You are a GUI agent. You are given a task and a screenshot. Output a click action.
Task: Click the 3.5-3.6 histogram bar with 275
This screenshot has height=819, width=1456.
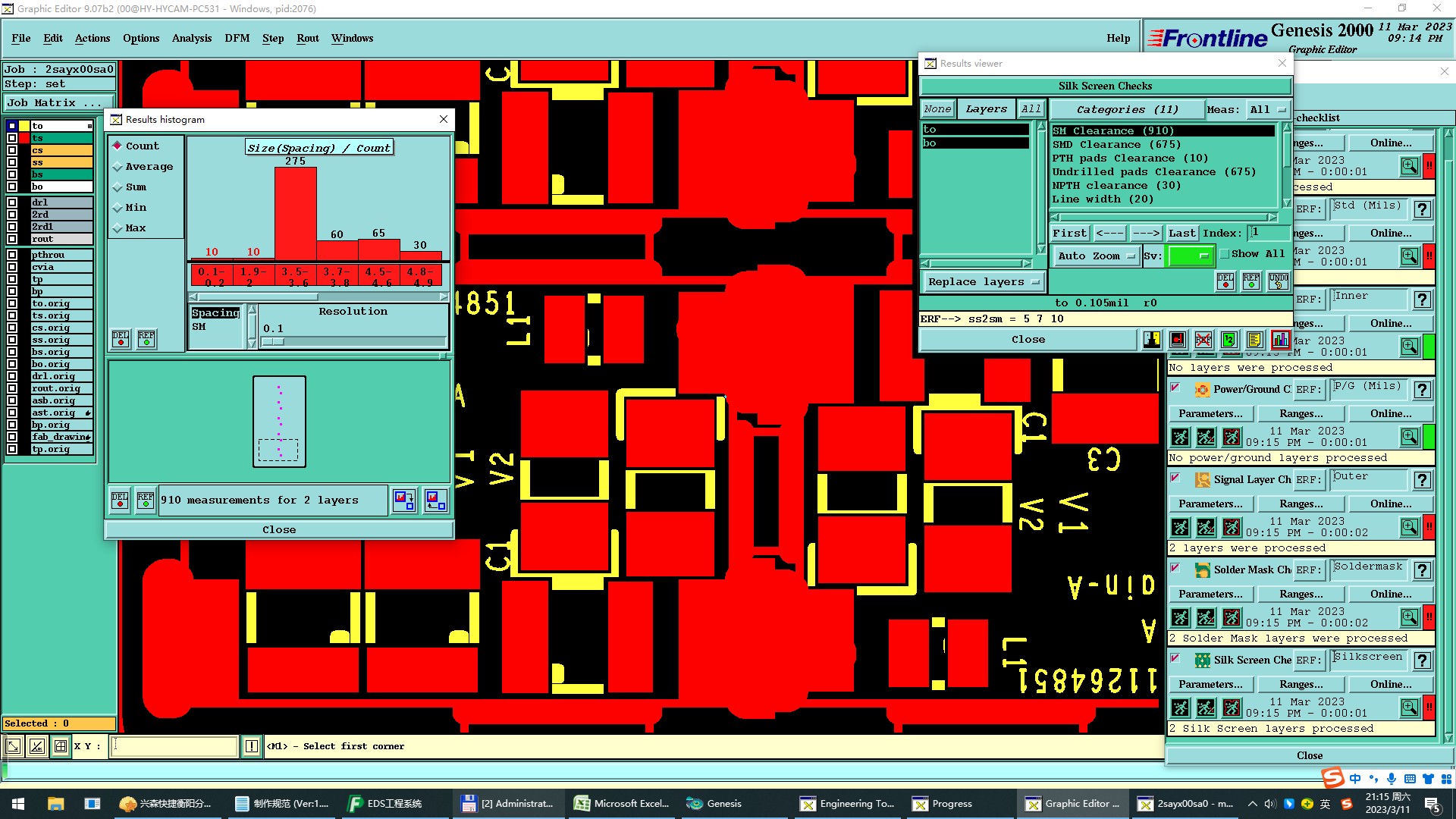click(x=295, y=214)
